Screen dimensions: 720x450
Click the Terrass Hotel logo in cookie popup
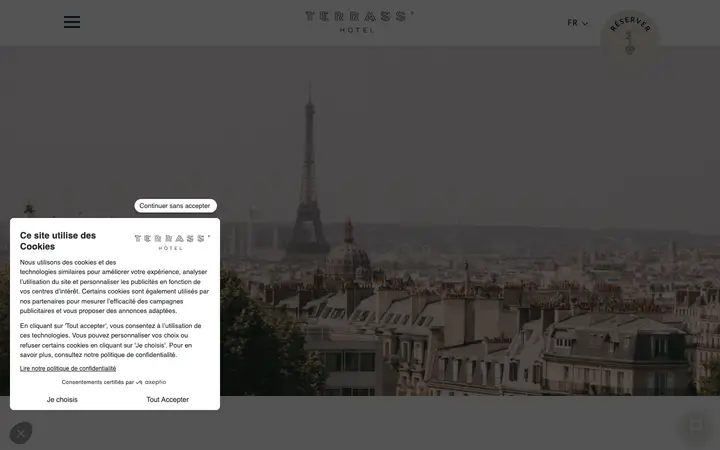tap(172, 242)
